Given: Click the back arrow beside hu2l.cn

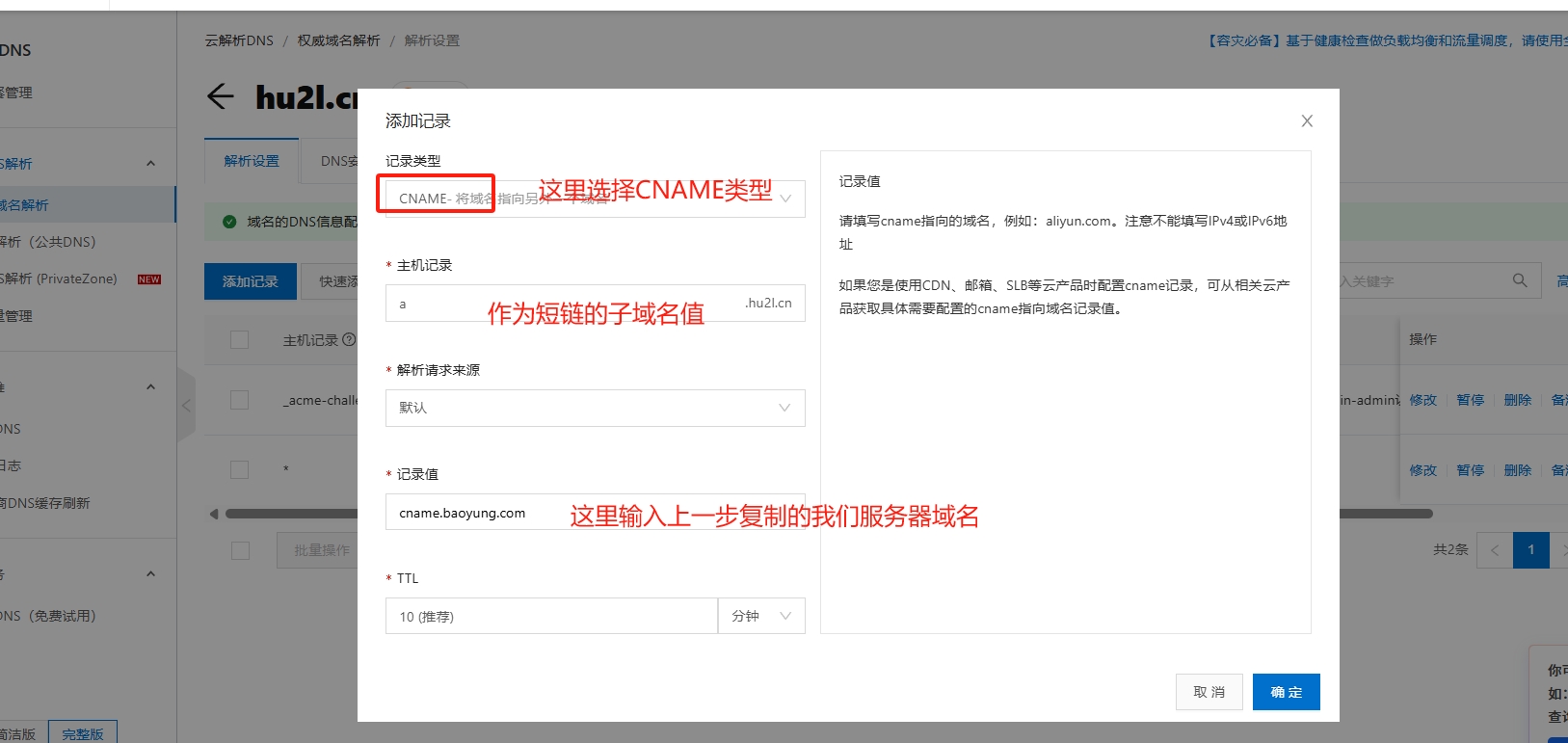Looking at the screenshot, I should (221, 96).
